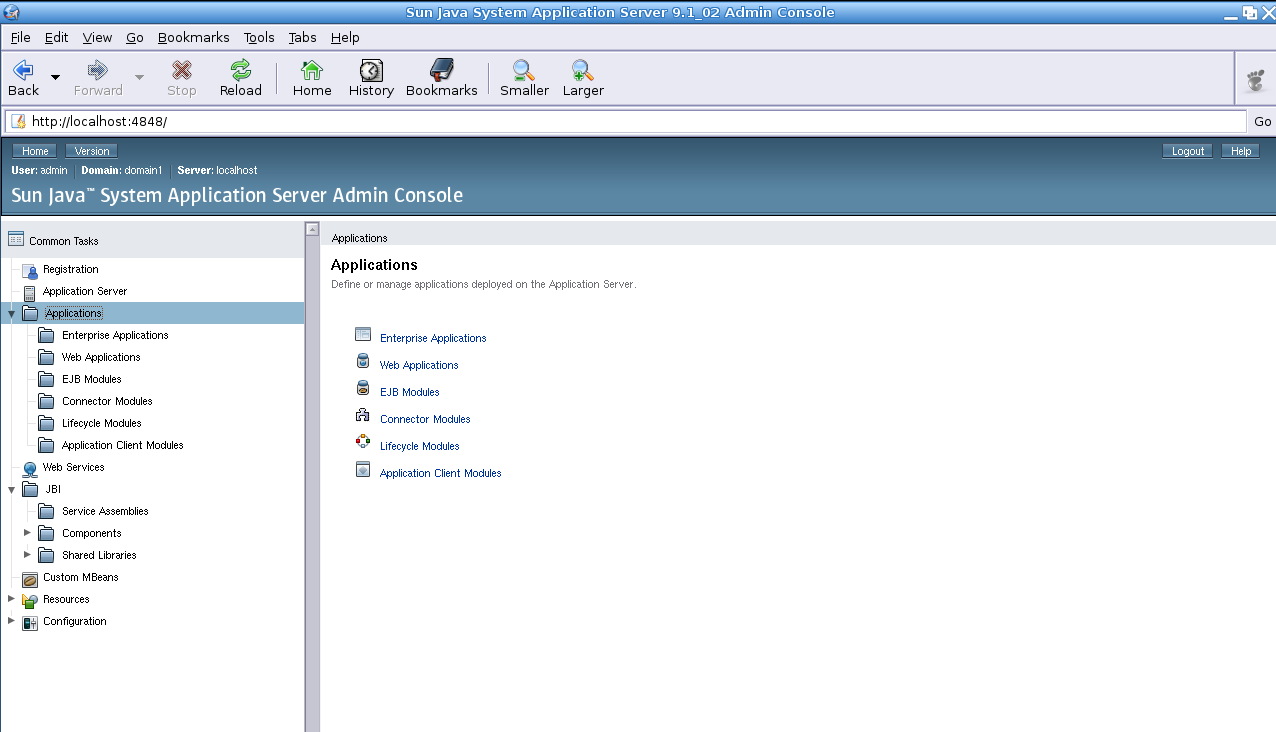Click the Logout button
Screen dimensions: 1276x732
click(x=1188, y=151)
